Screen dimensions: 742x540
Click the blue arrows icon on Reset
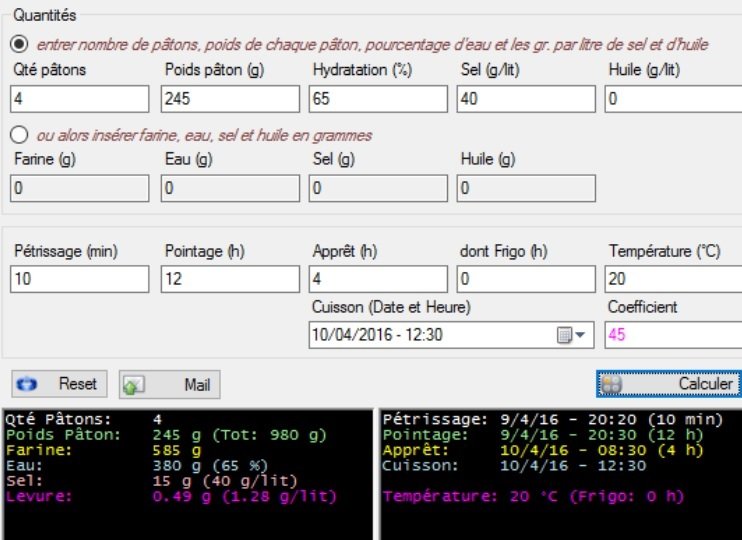click(x=27, y=384)
